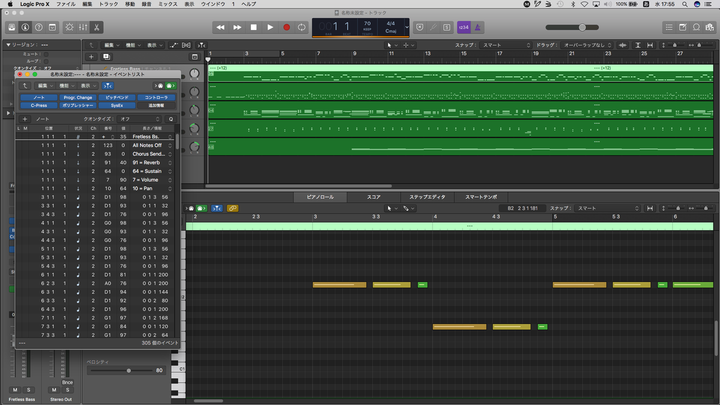Toggle the Toolbar display icon
Viewport: 720px width, 405px height.
(x=52, y=28)
